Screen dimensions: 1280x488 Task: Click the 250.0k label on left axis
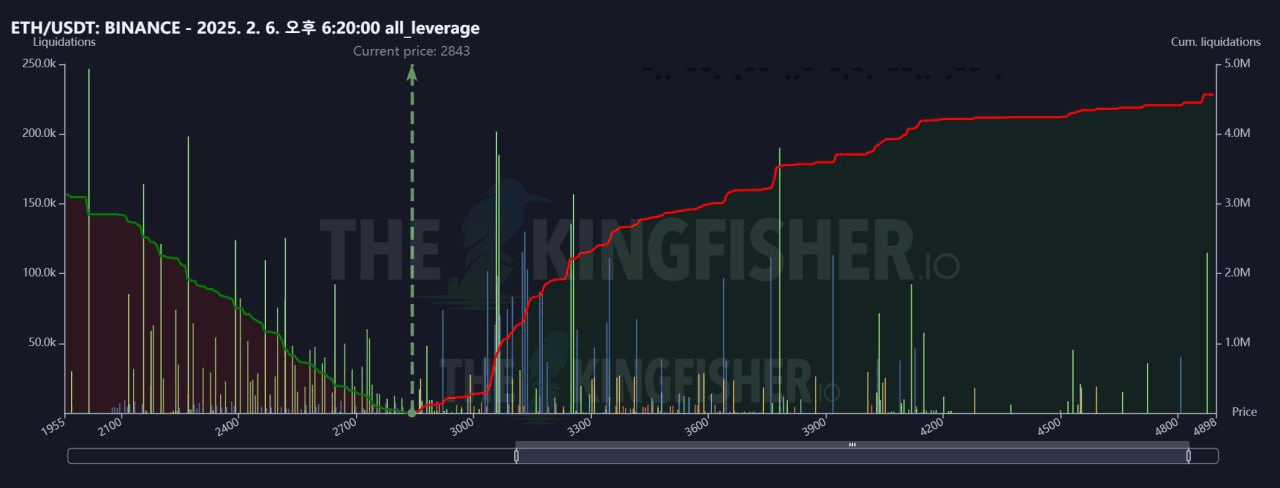pyautogui.click(x=38, y=64)
